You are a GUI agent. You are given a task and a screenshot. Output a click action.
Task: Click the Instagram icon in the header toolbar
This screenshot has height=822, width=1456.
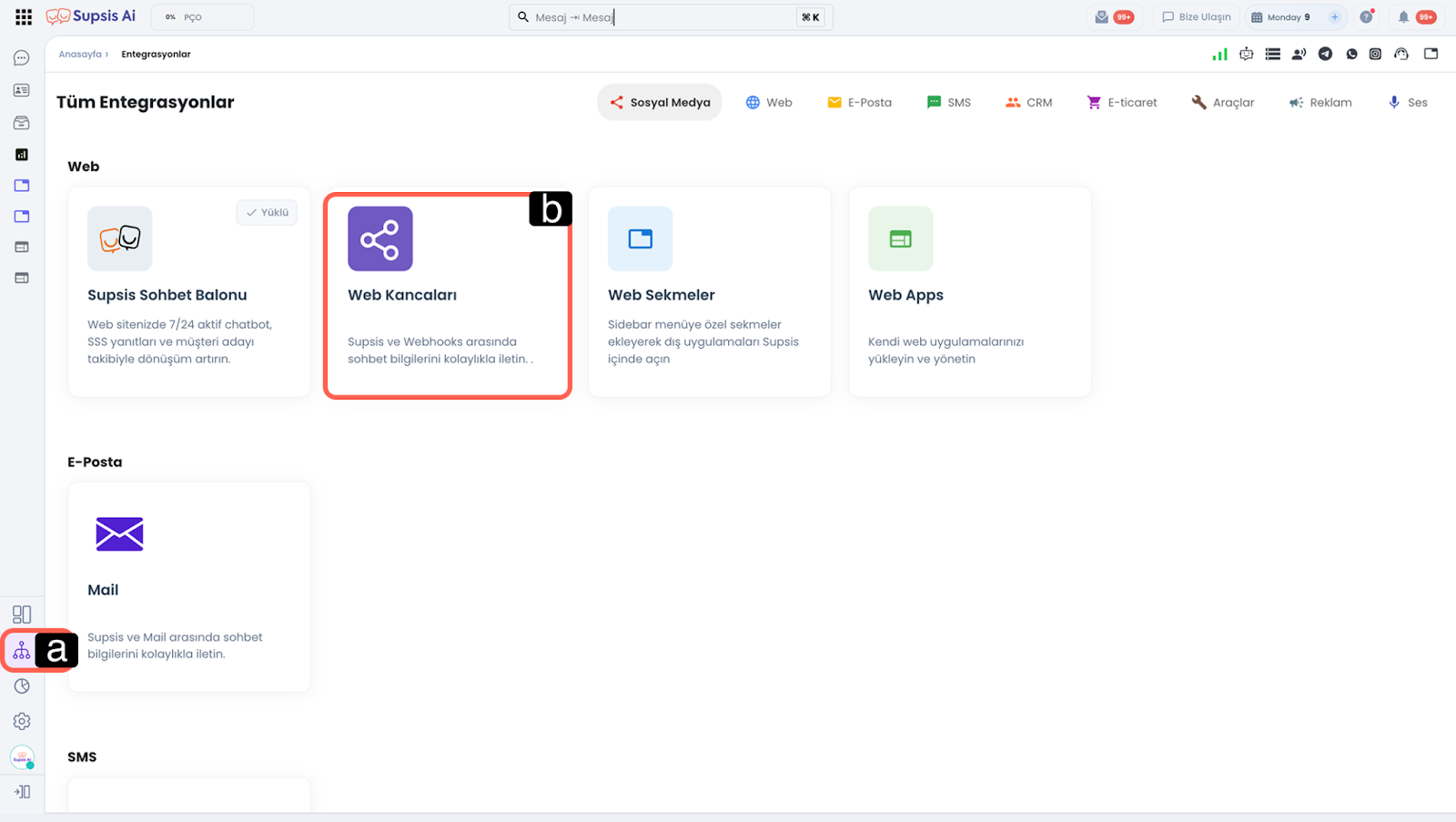[1376, 54]
